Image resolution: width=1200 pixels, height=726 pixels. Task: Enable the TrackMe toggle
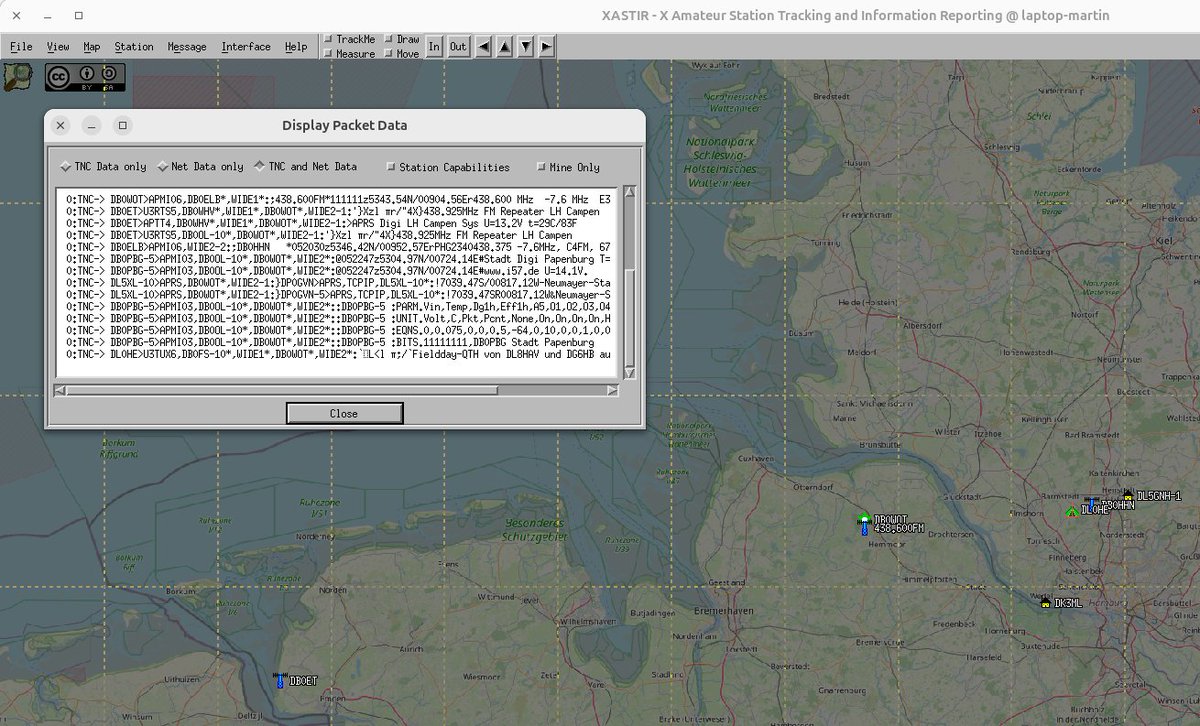[328, 38]
